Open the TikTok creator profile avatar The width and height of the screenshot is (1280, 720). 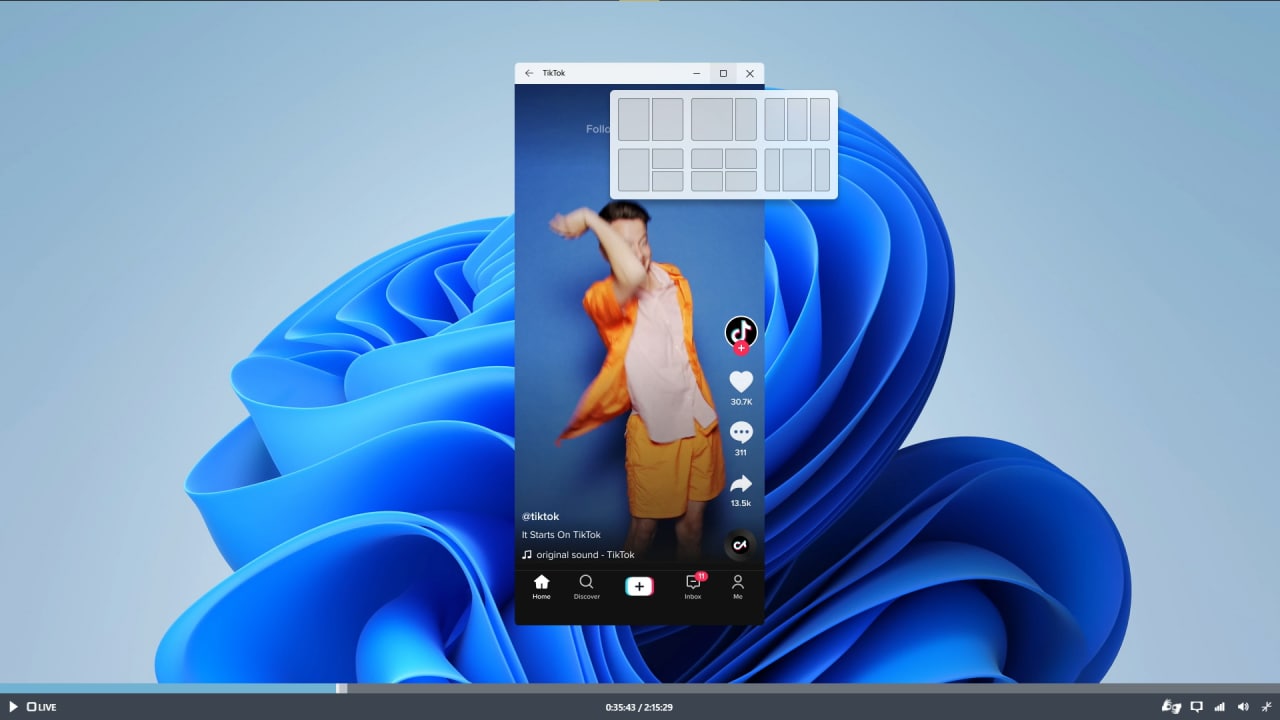[x=740, y=331]
